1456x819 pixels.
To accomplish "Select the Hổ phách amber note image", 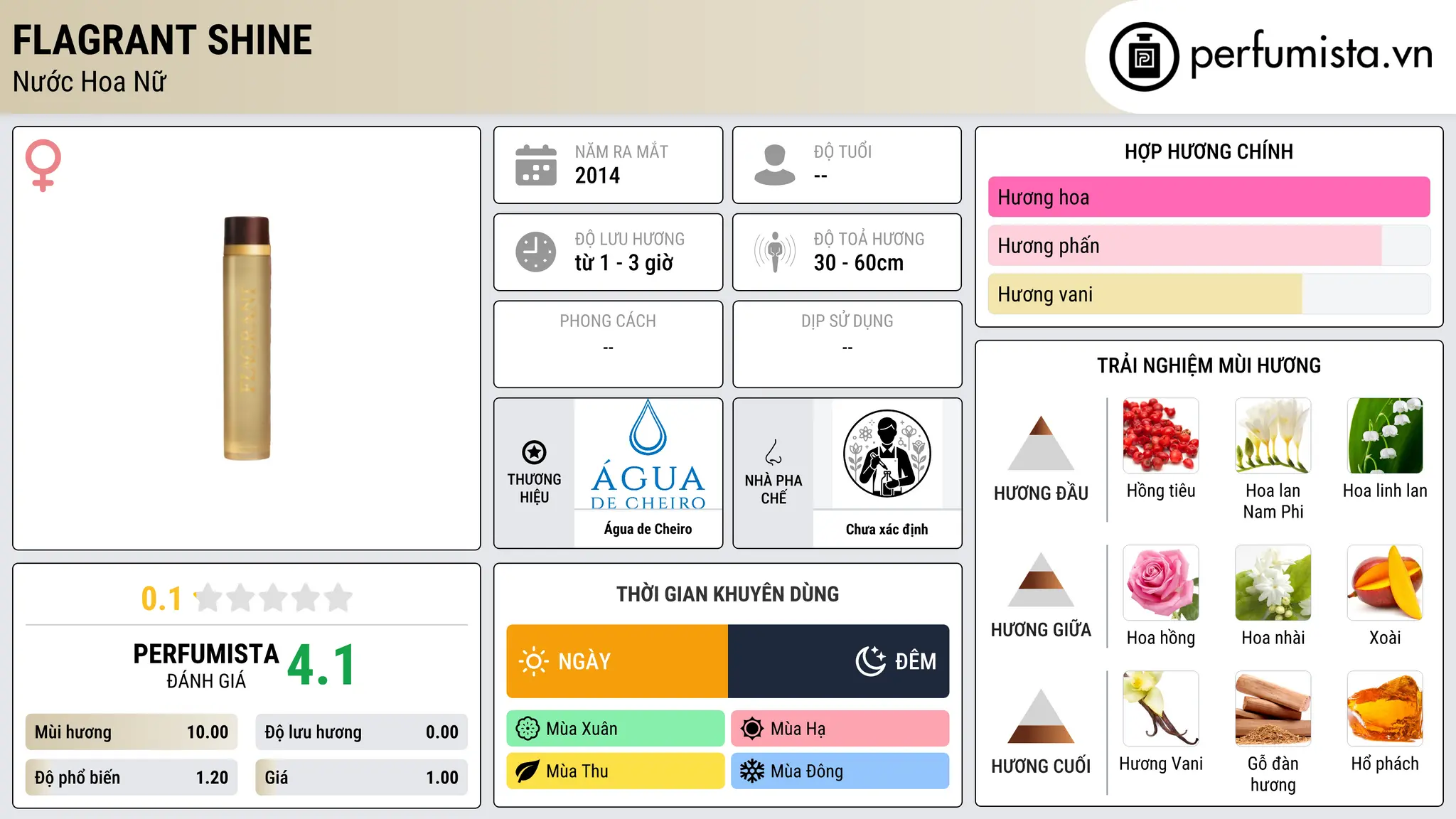I will (1385, 709).
